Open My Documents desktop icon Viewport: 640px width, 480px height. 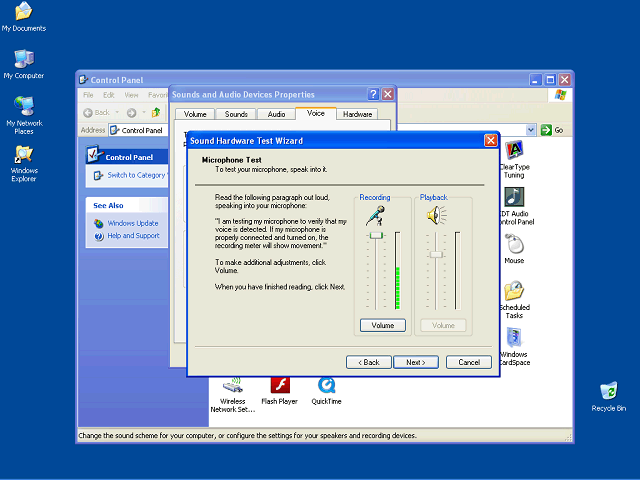(x=24, y=16)
